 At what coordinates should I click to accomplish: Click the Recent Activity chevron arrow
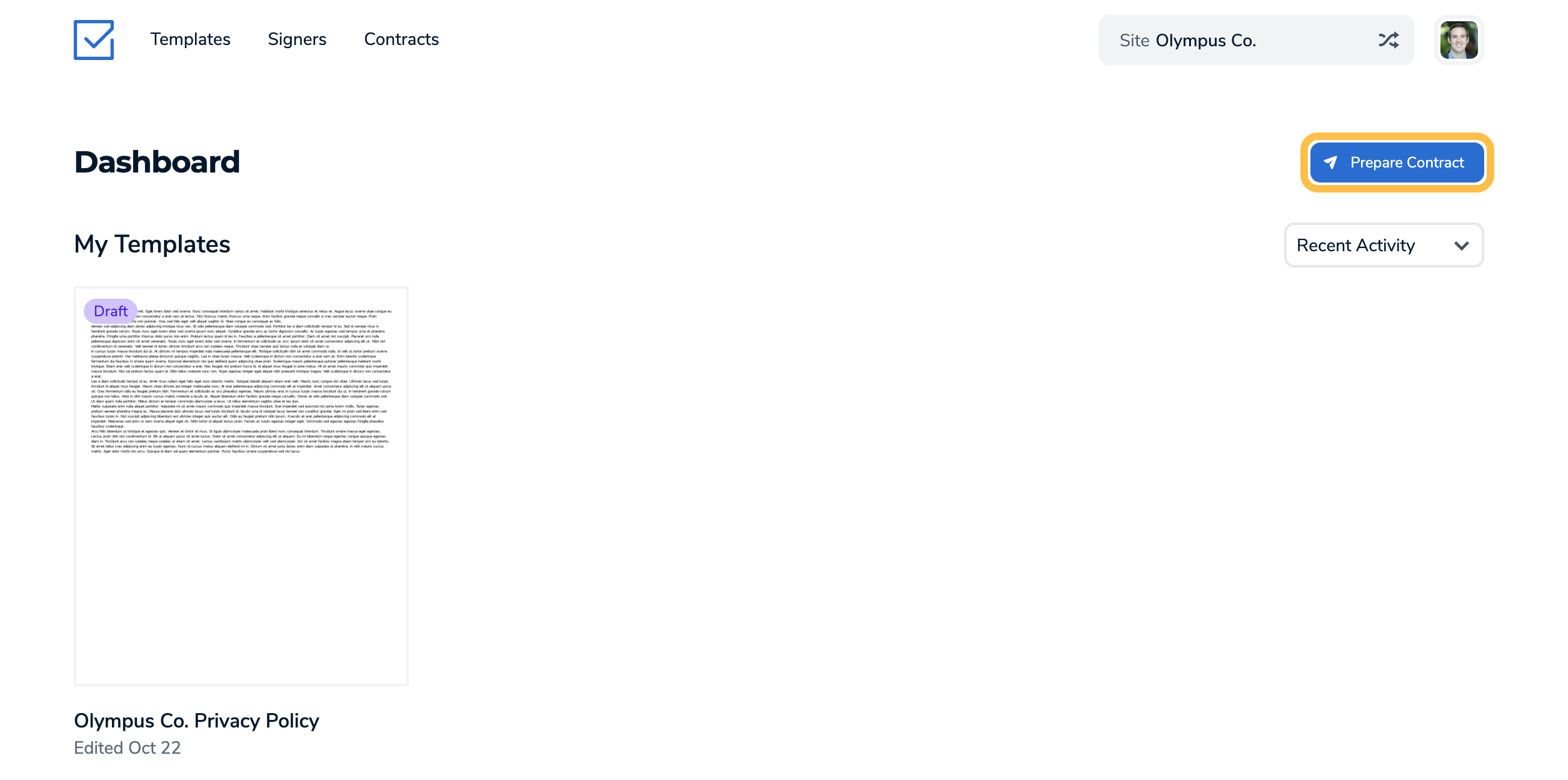pos(1461,246)
